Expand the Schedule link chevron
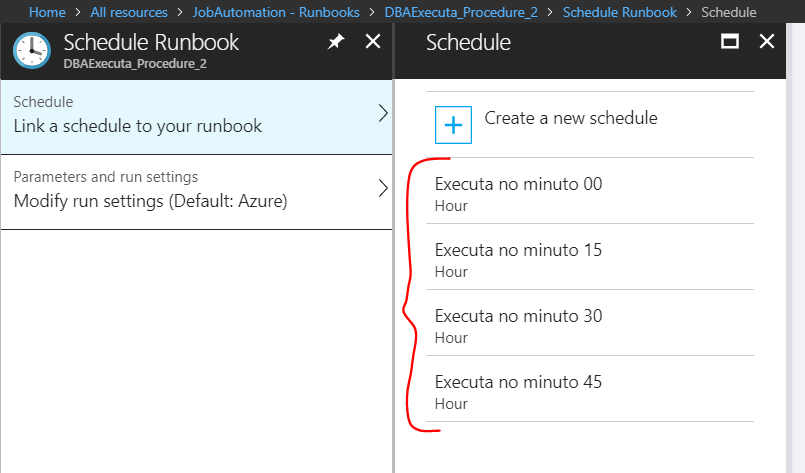The height and width of the screenshot is (473, 805). click(382, 114)
